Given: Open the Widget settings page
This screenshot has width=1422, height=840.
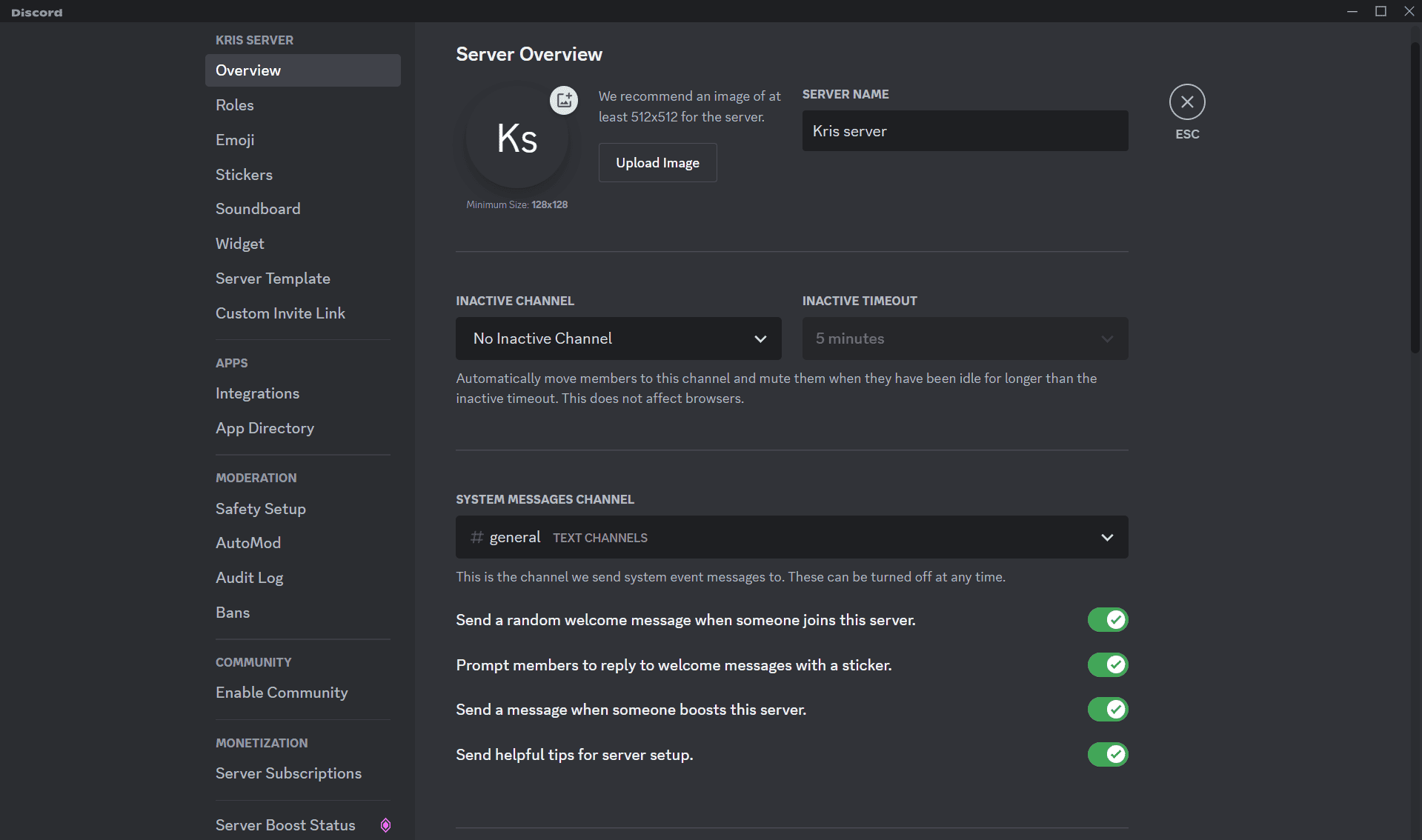Looking at the screenshot, I should [302, 244].
